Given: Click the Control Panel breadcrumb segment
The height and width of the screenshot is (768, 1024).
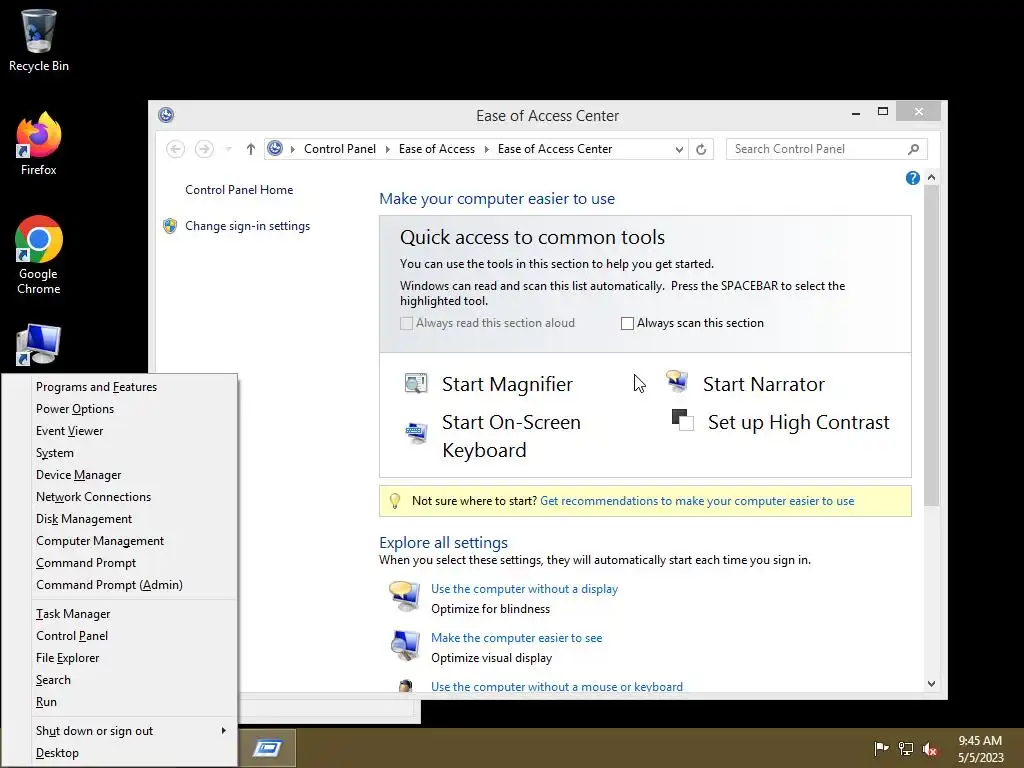Looking at the screenshot, I should 340,149.
